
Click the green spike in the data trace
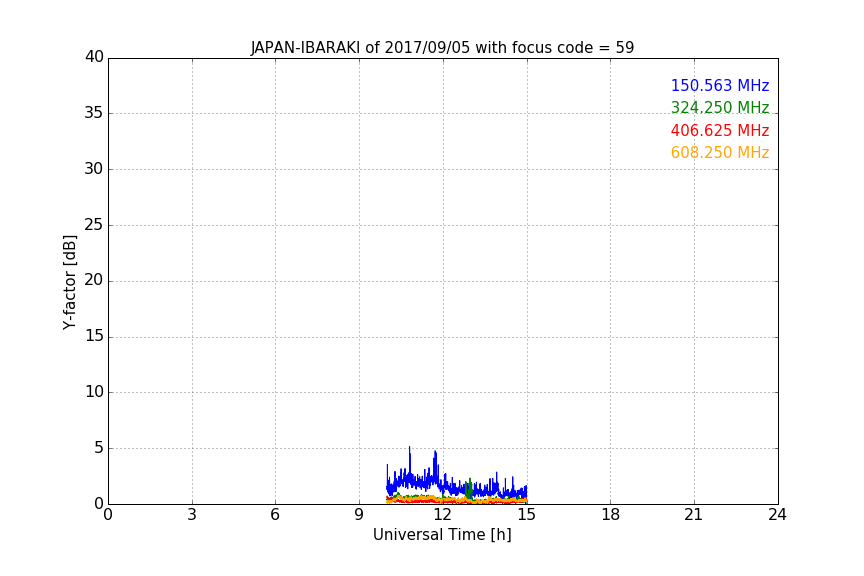click(x=469, y=488)
